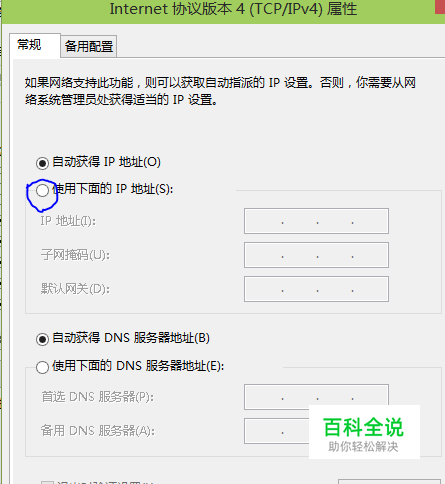Focus first octet of 首选 DNS 服务器(P) field
Image resolution: width=445 pixels, height=484 pixels.
(x=263, y=397)
